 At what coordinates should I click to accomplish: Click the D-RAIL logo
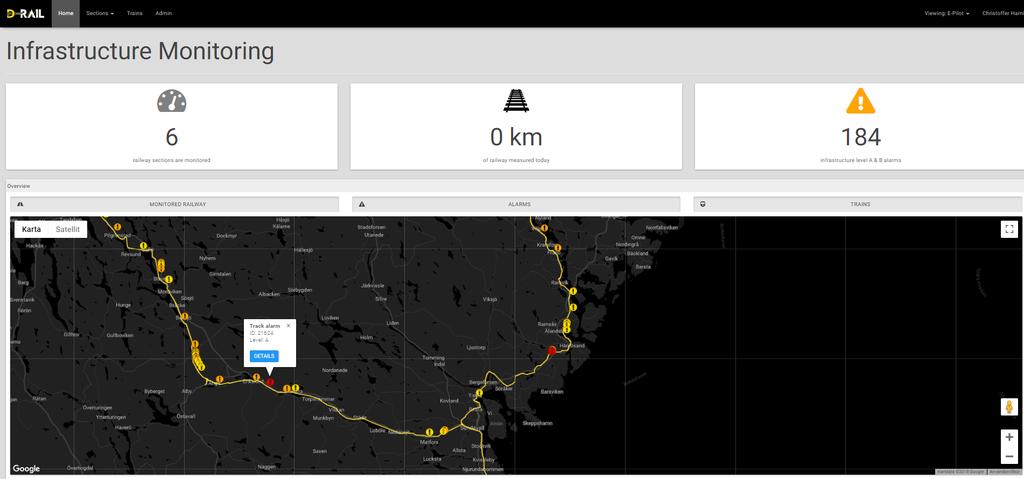(25, 13)
